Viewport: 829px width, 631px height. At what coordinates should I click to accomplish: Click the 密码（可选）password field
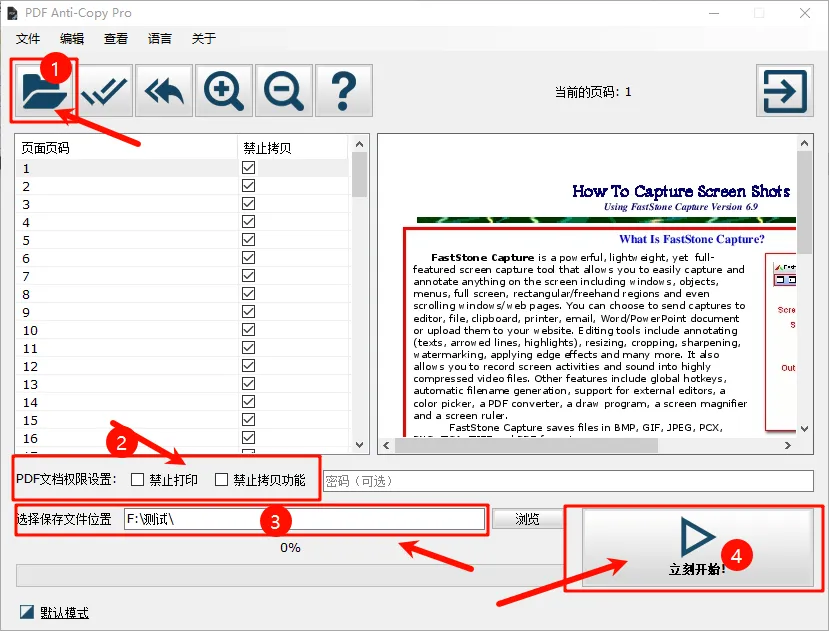tap(568, 481)
